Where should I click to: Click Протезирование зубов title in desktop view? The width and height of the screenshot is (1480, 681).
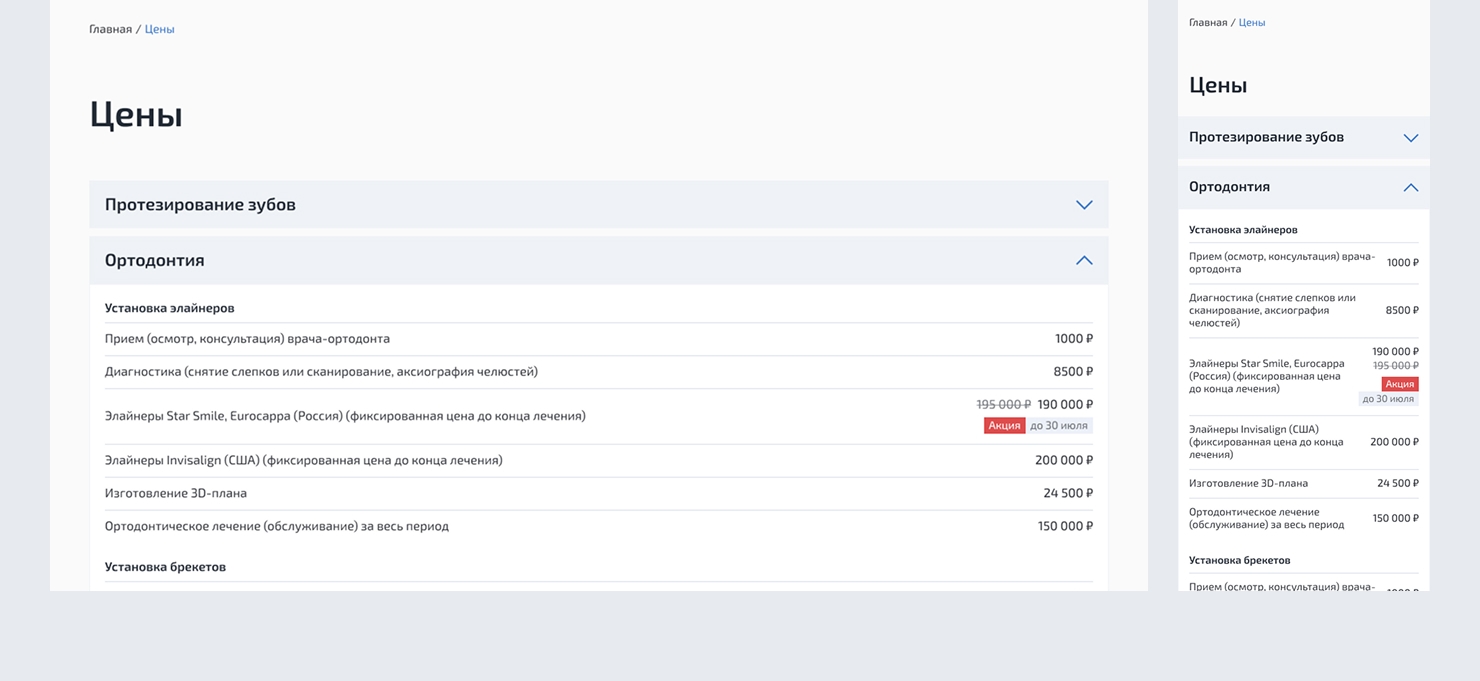(200, 204)
